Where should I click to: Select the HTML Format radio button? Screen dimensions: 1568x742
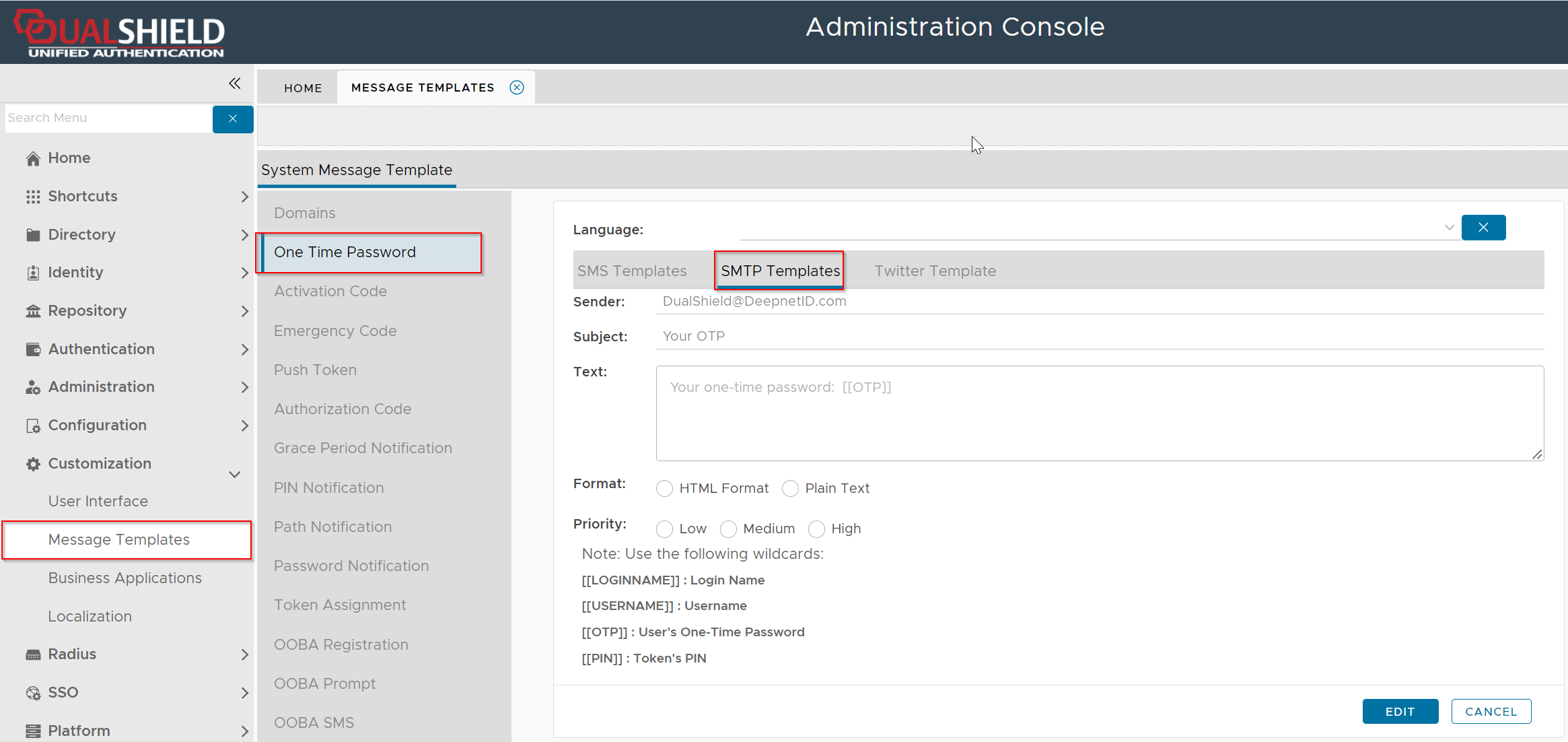coord(664,489)
